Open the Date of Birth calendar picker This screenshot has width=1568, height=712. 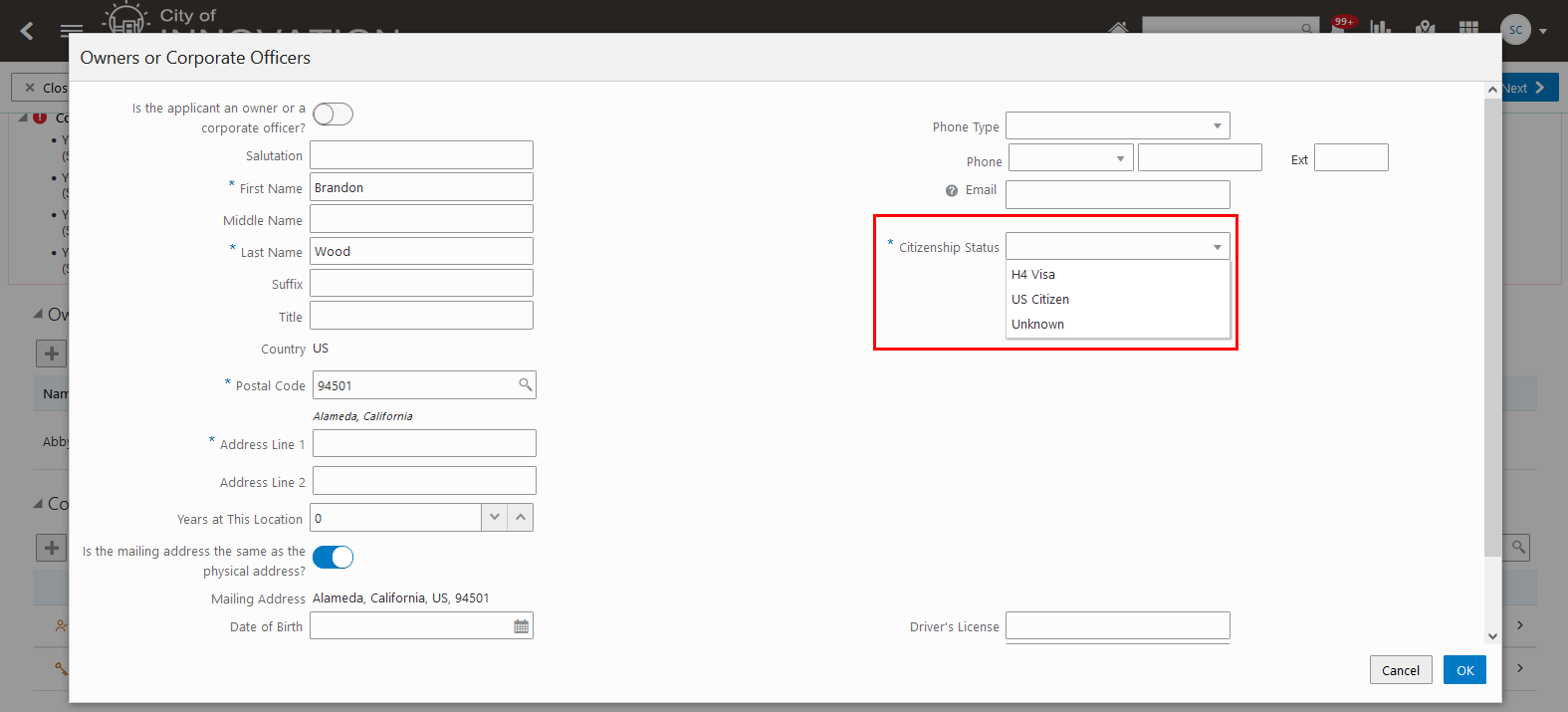coord(521,626)
